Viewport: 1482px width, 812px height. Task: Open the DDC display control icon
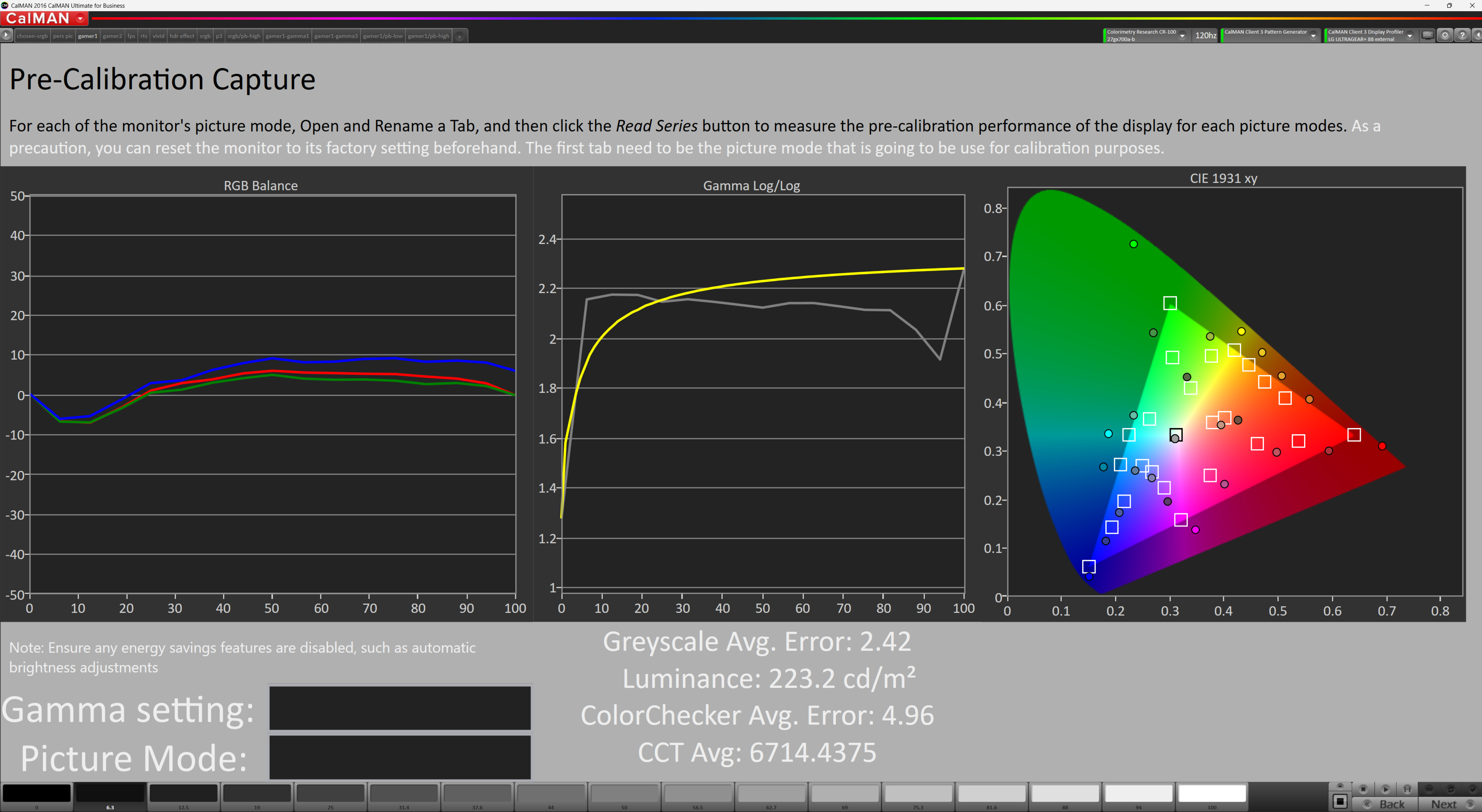coord(1427,35)
